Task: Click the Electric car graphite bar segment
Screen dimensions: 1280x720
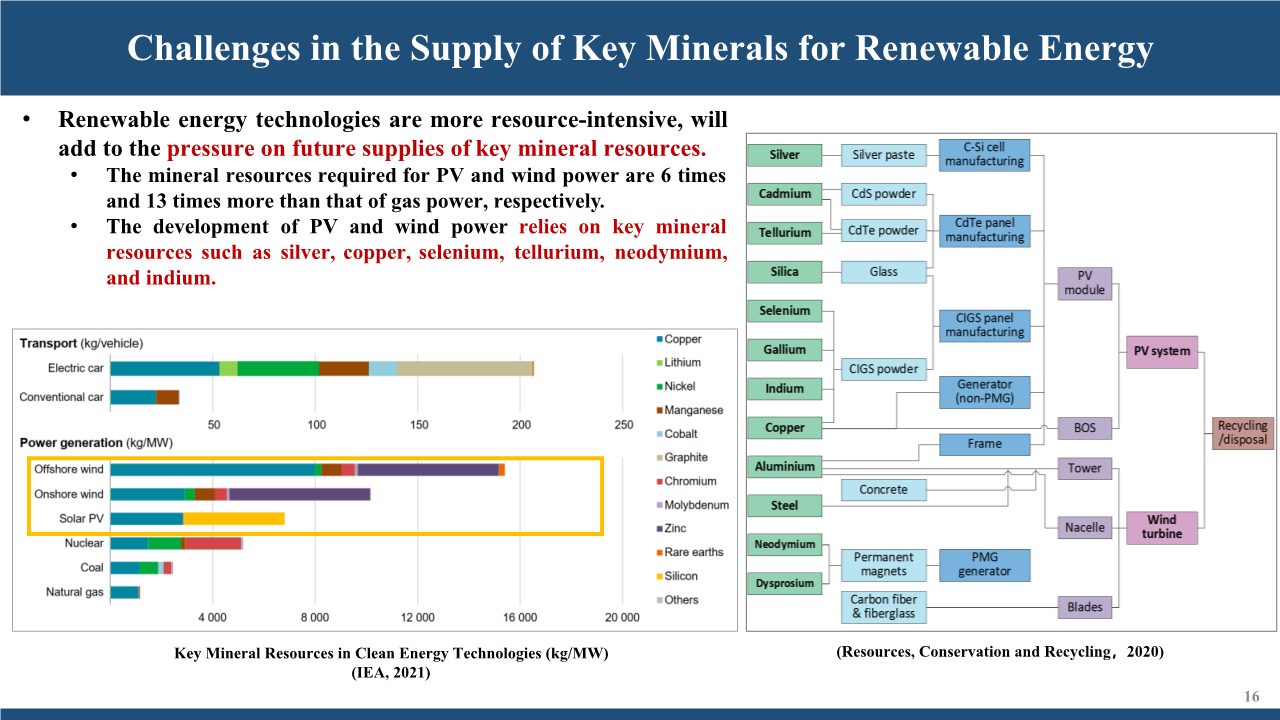Action: coord(464,369)
